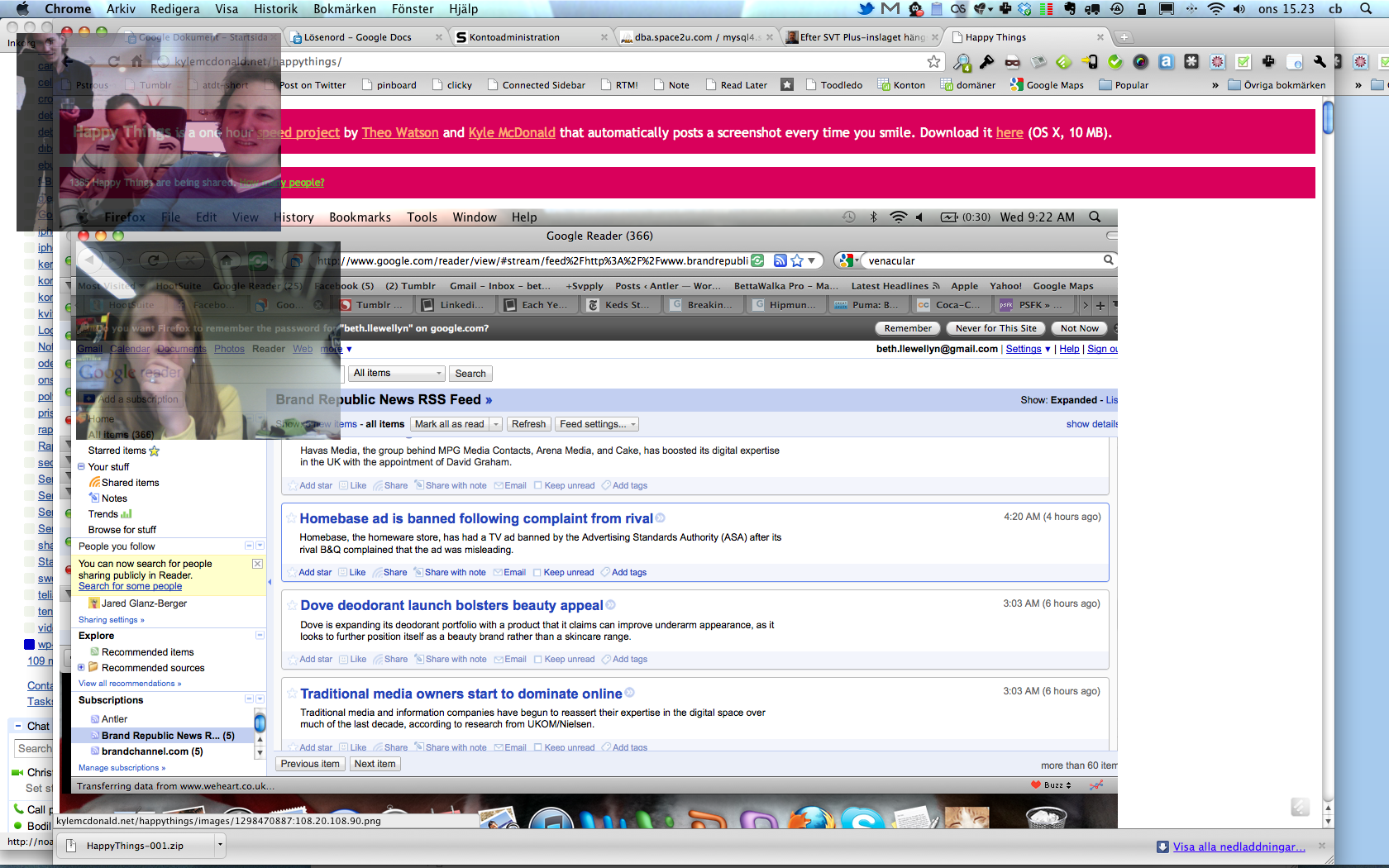Open a new tab with plus button
Image resolution: width=1389 pixels, height=868 pixels.
click(x=1124, y=37)
